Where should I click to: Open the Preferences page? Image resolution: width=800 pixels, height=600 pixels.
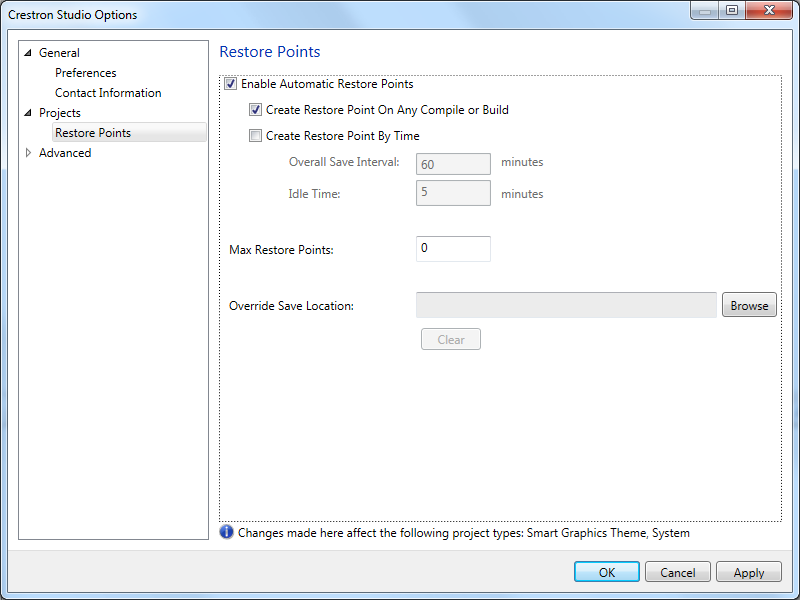click(86, 73)
